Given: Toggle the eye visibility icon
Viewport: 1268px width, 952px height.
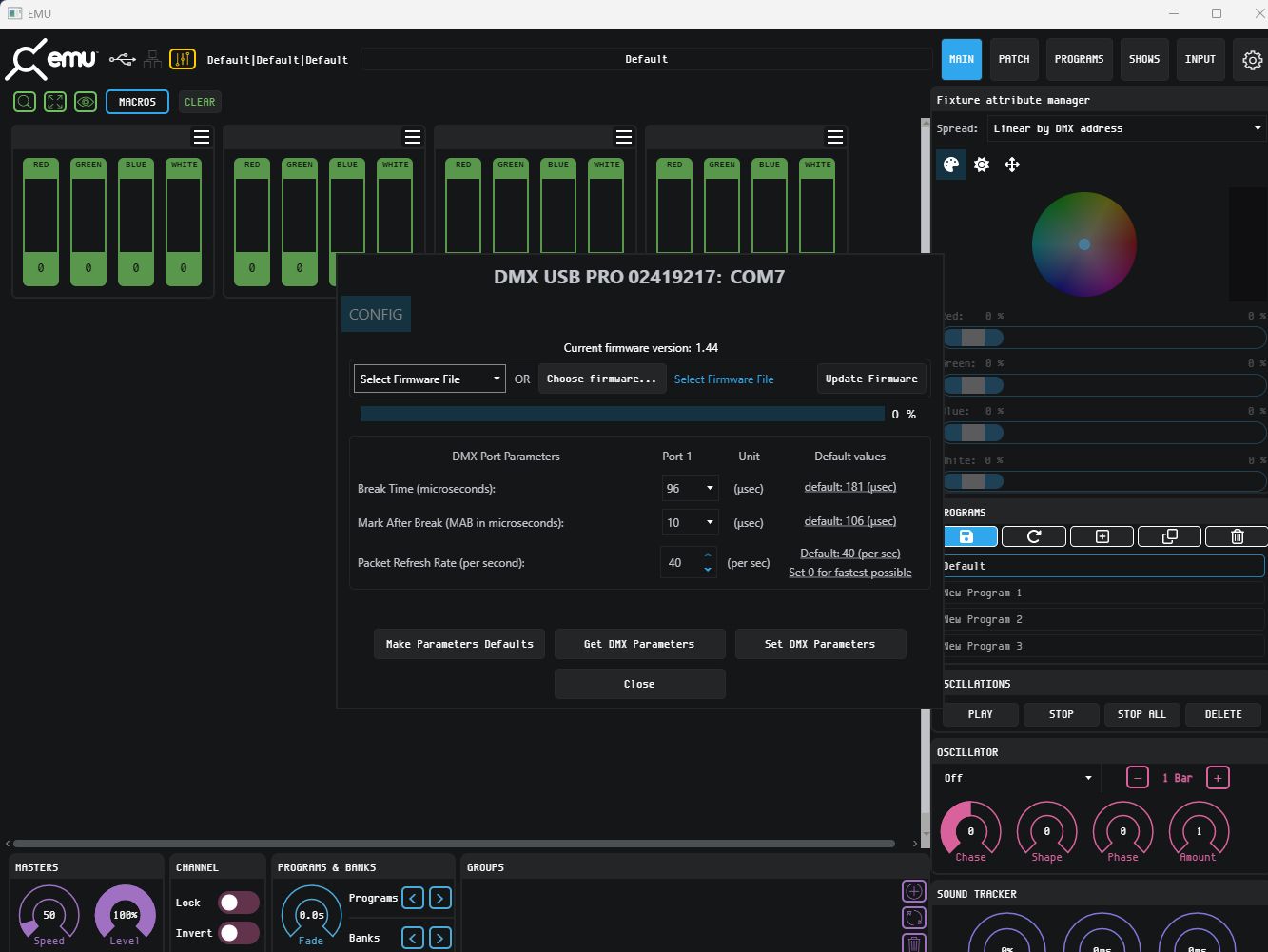Looking at the screenshot, I should 86,102.
